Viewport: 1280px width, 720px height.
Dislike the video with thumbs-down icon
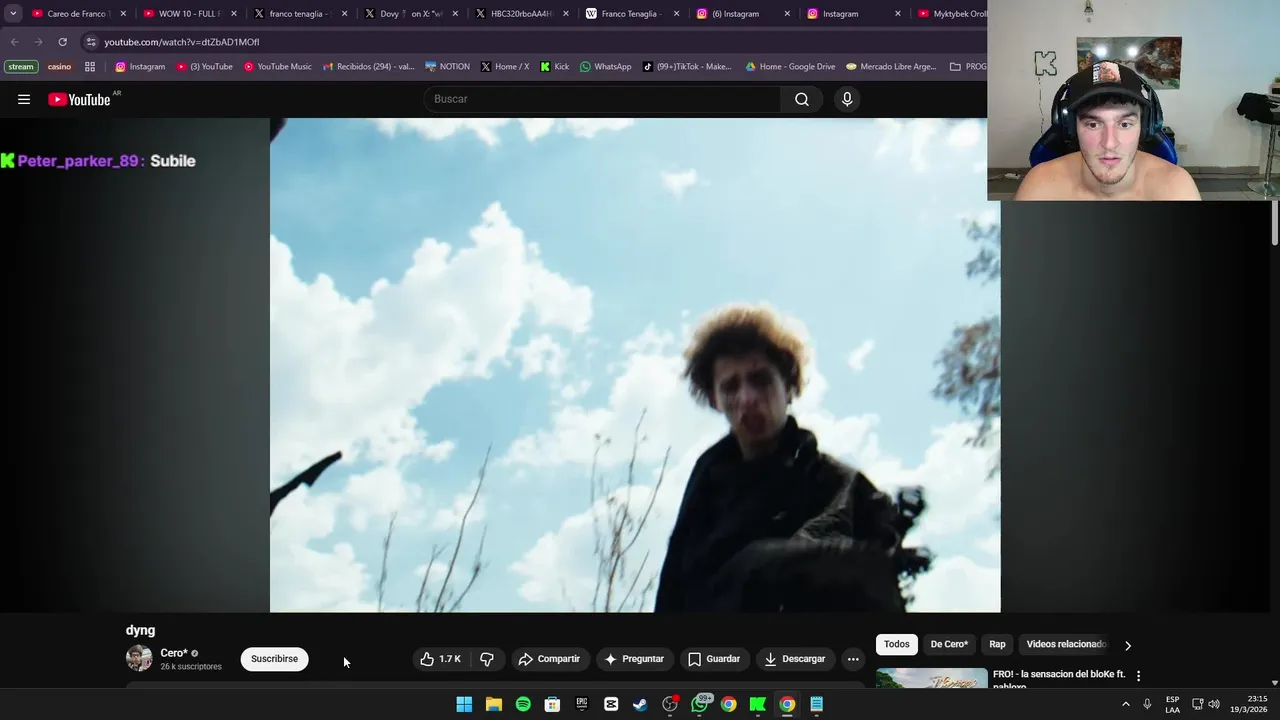487,659
